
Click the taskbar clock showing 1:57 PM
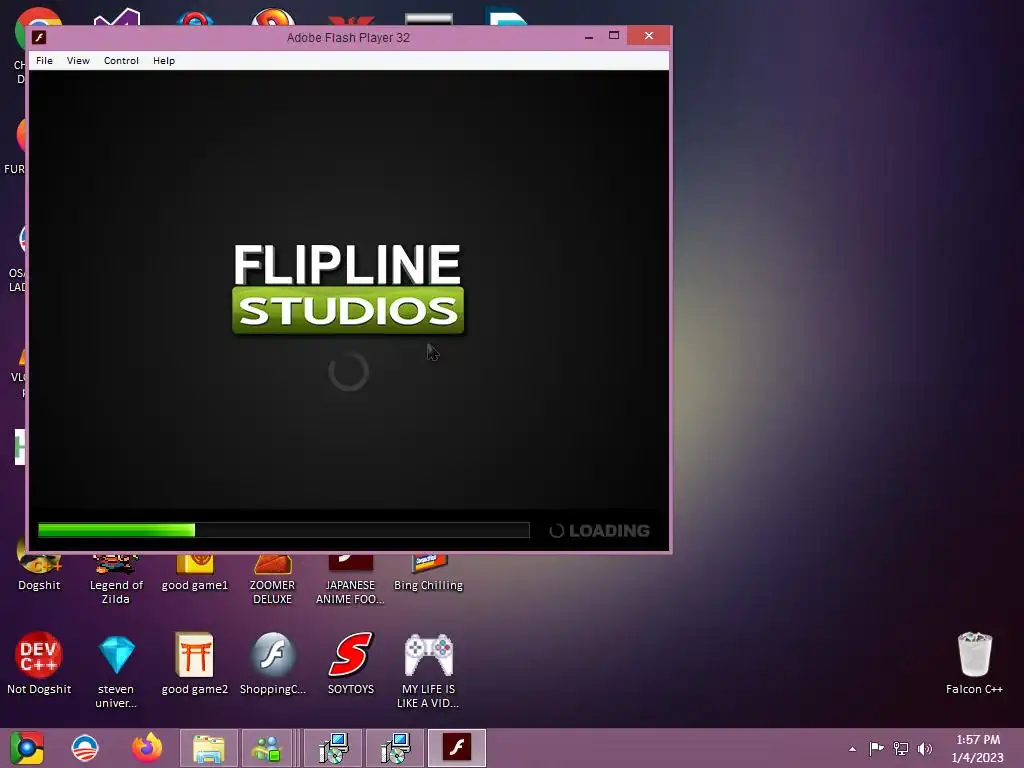tap(978, 748)
